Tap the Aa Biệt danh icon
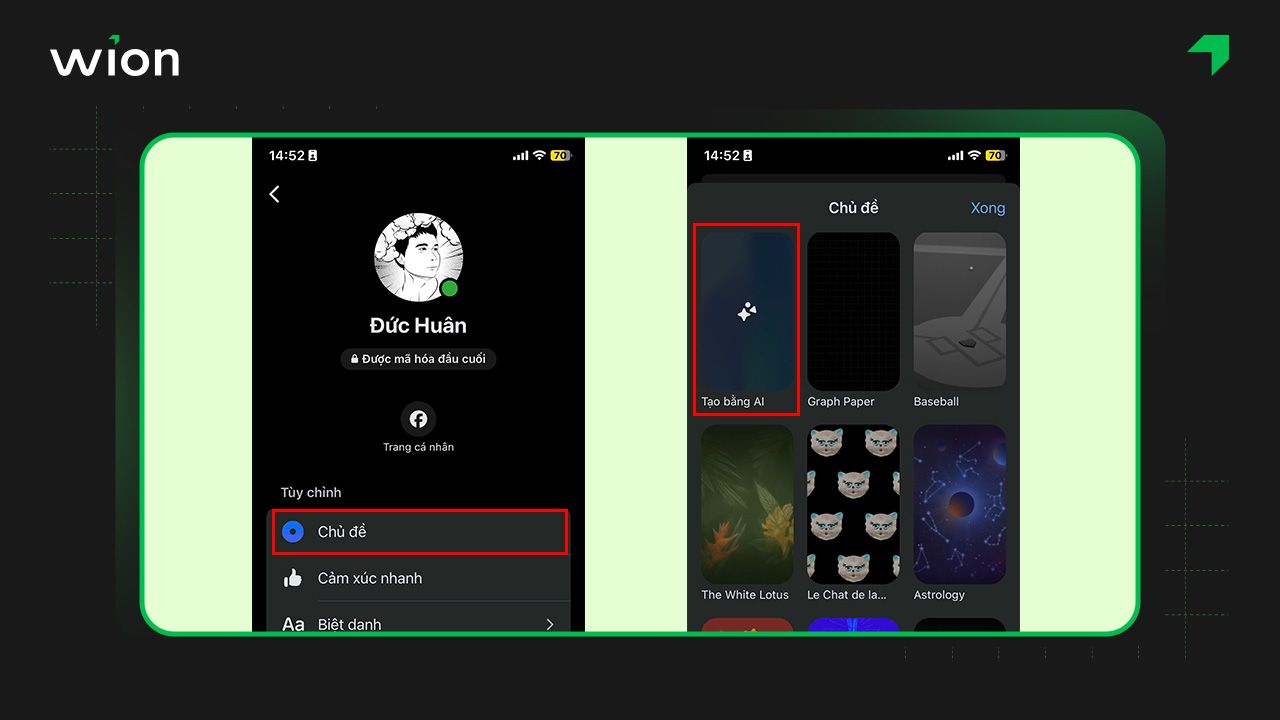The width and height of the screenshot is (1280, 720). point(293,624)
